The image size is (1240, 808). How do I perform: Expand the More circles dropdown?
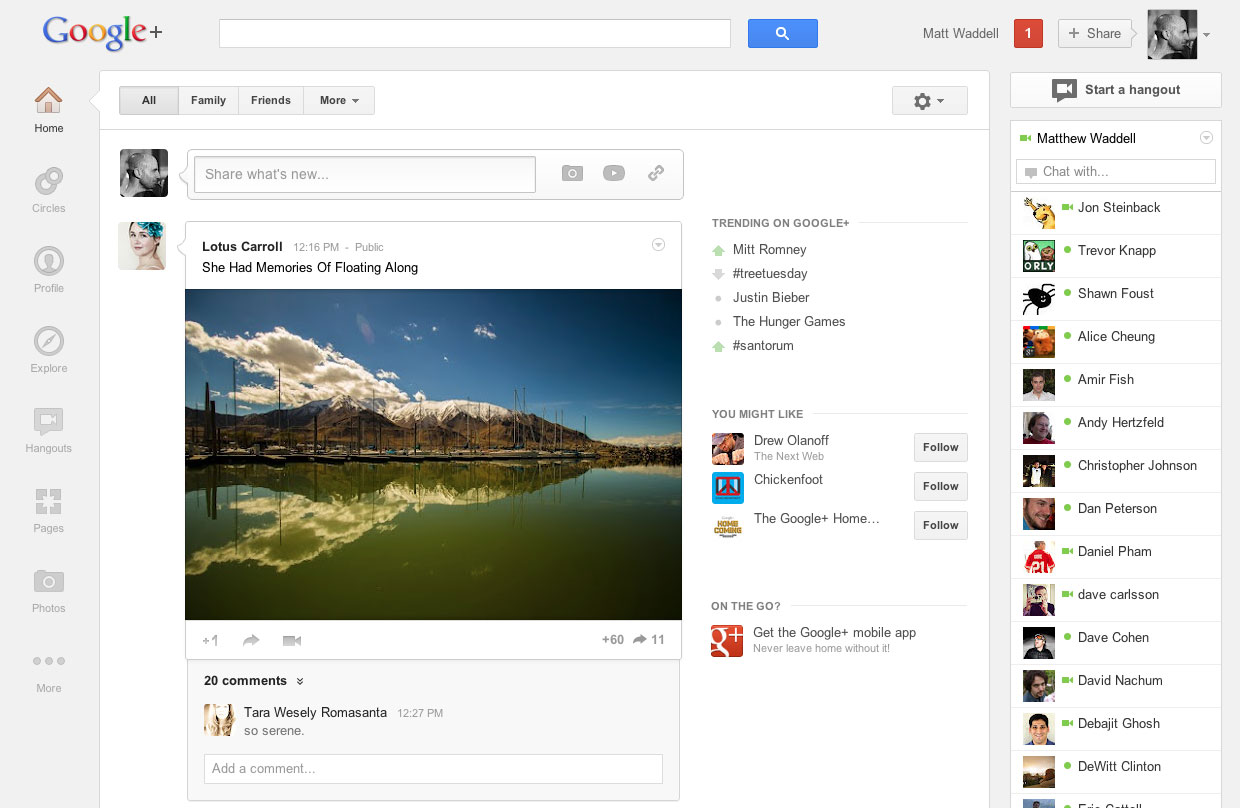[339, 100]
